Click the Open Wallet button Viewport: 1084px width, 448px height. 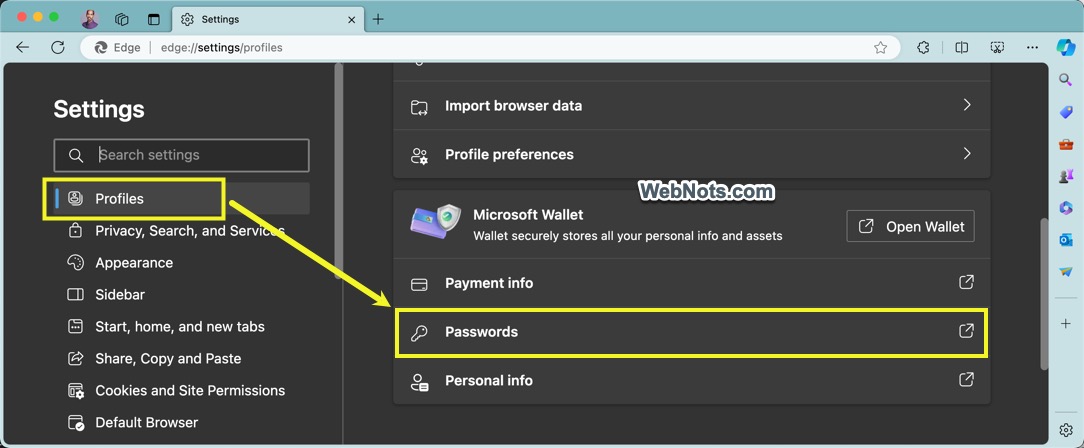tap(910, 226)
